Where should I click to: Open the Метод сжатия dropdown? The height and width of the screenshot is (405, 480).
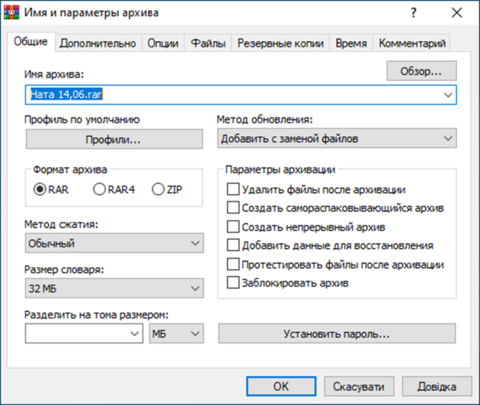(114, 243)
